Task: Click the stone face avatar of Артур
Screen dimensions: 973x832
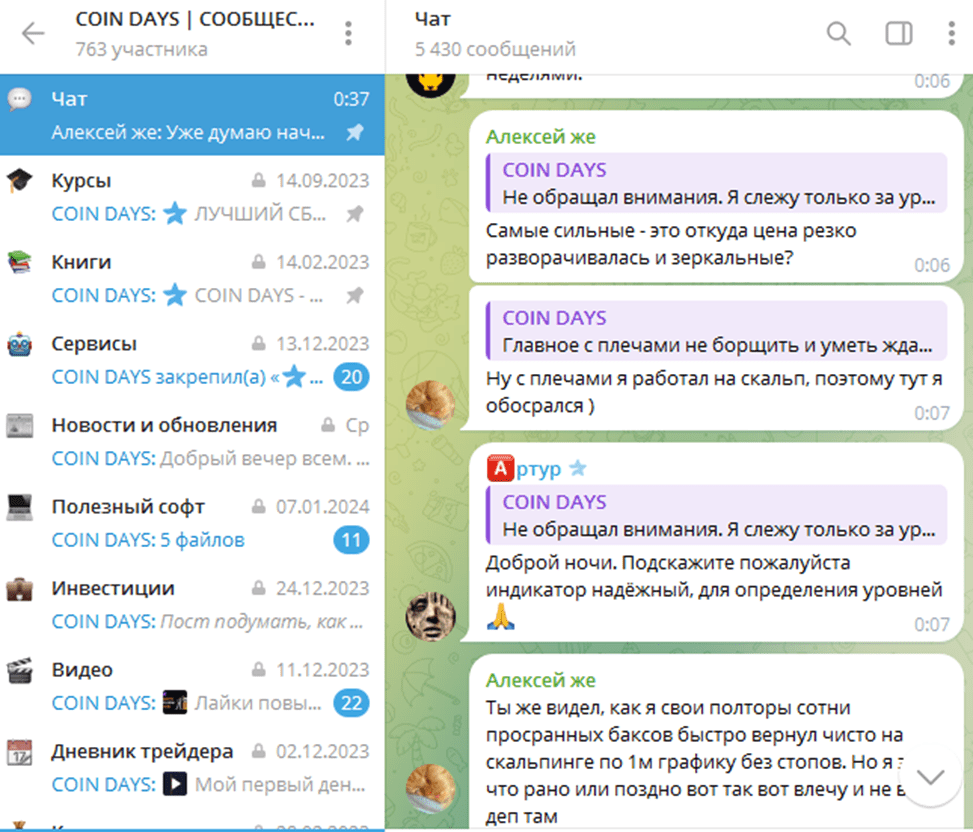Action: click(431, 617)
